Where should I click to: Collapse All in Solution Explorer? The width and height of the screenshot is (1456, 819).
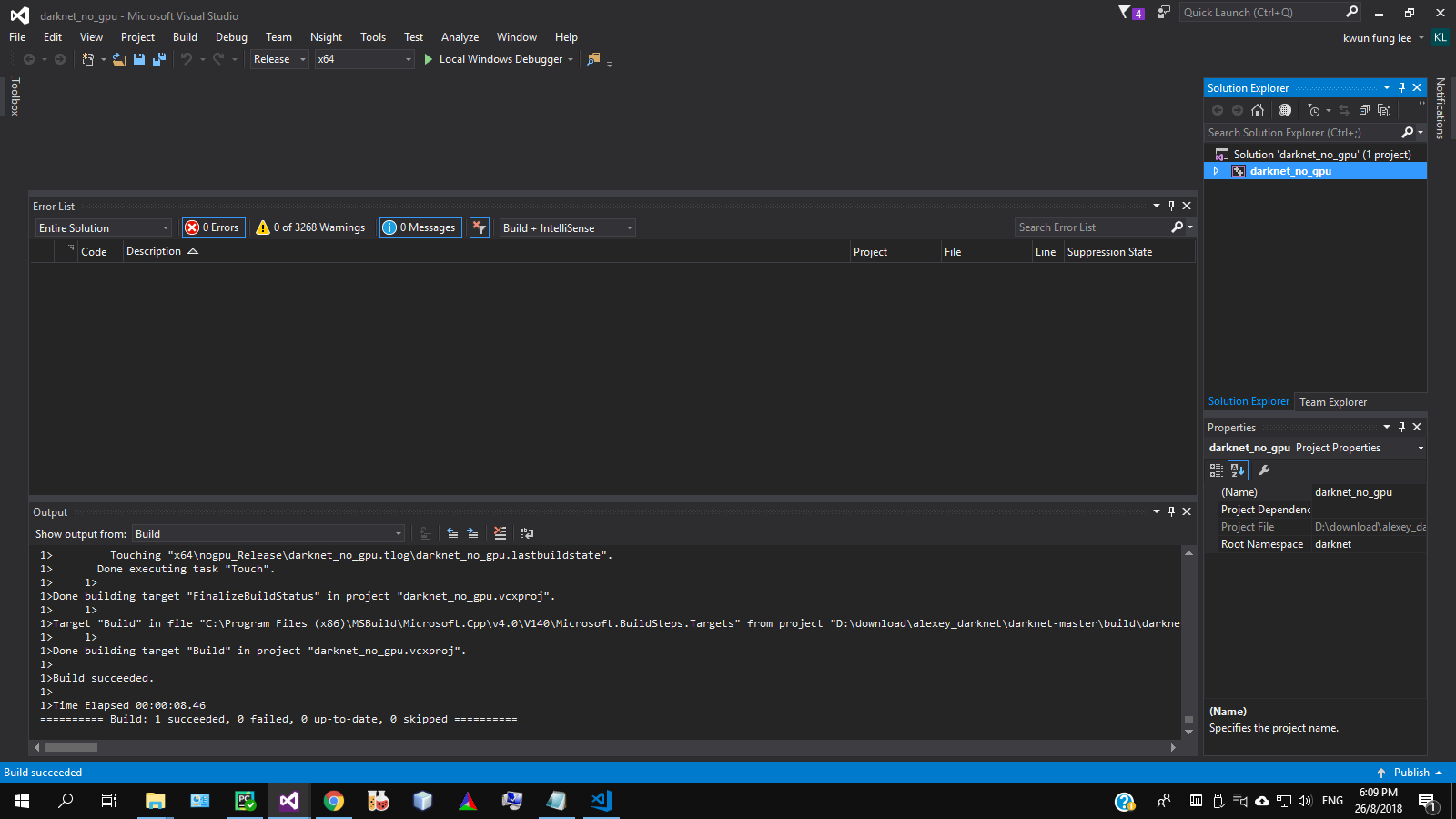[x=1364, y=110]
